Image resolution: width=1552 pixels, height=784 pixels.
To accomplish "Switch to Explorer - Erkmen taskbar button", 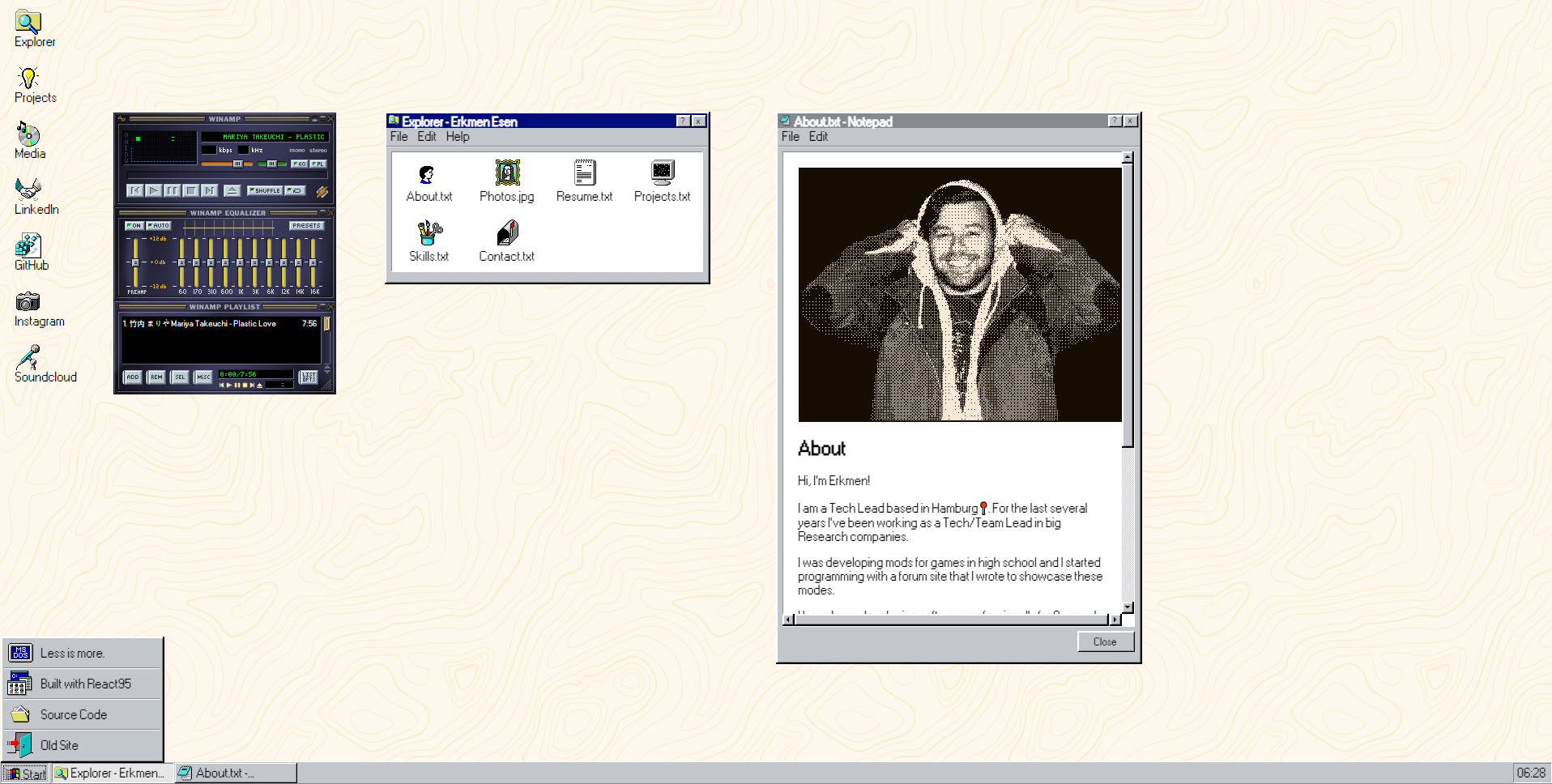I will point(113,773).
